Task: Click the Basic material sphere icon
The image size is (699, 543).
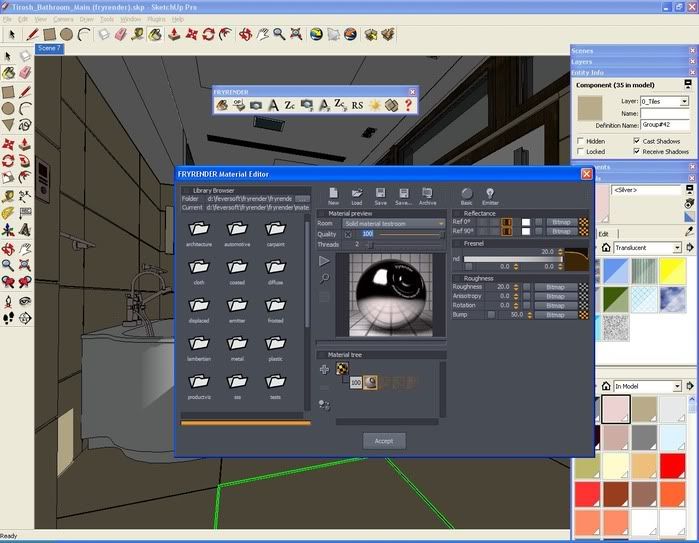Action: point(466,194)
